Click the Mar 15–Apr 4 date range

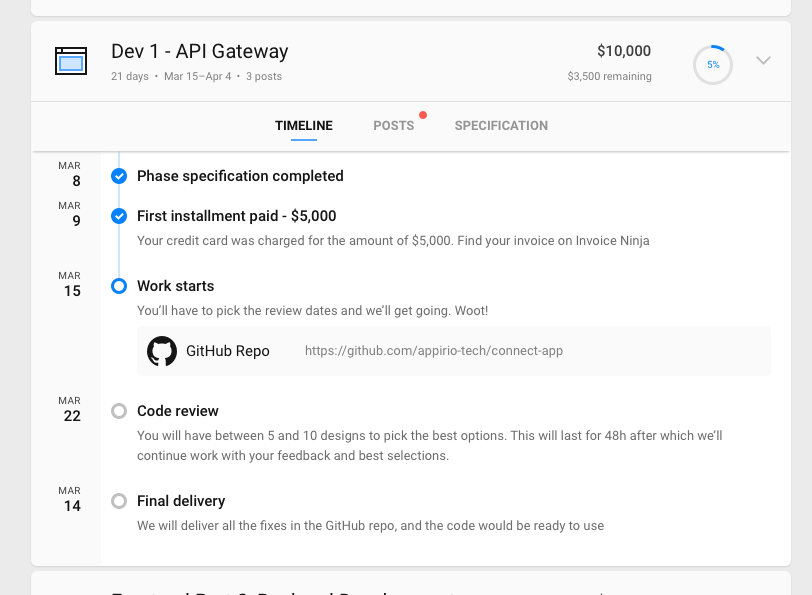(198, 76)
